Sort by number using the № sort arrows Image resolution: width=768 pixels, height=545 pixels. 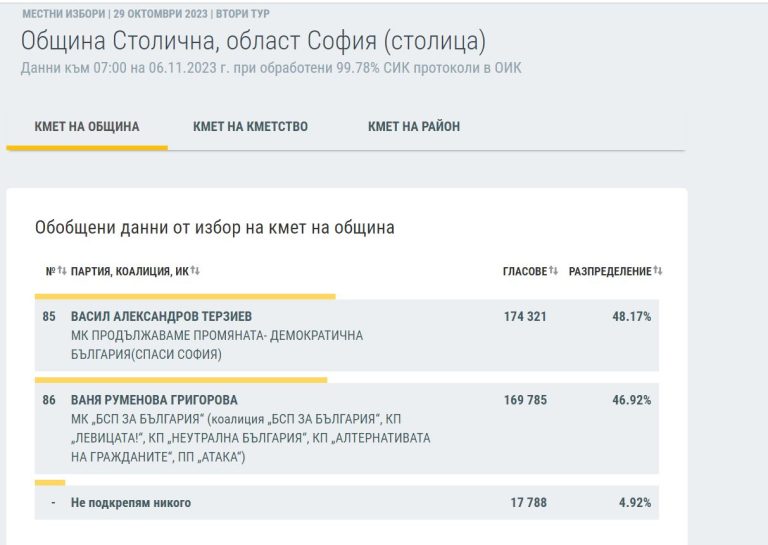[62, 271]
